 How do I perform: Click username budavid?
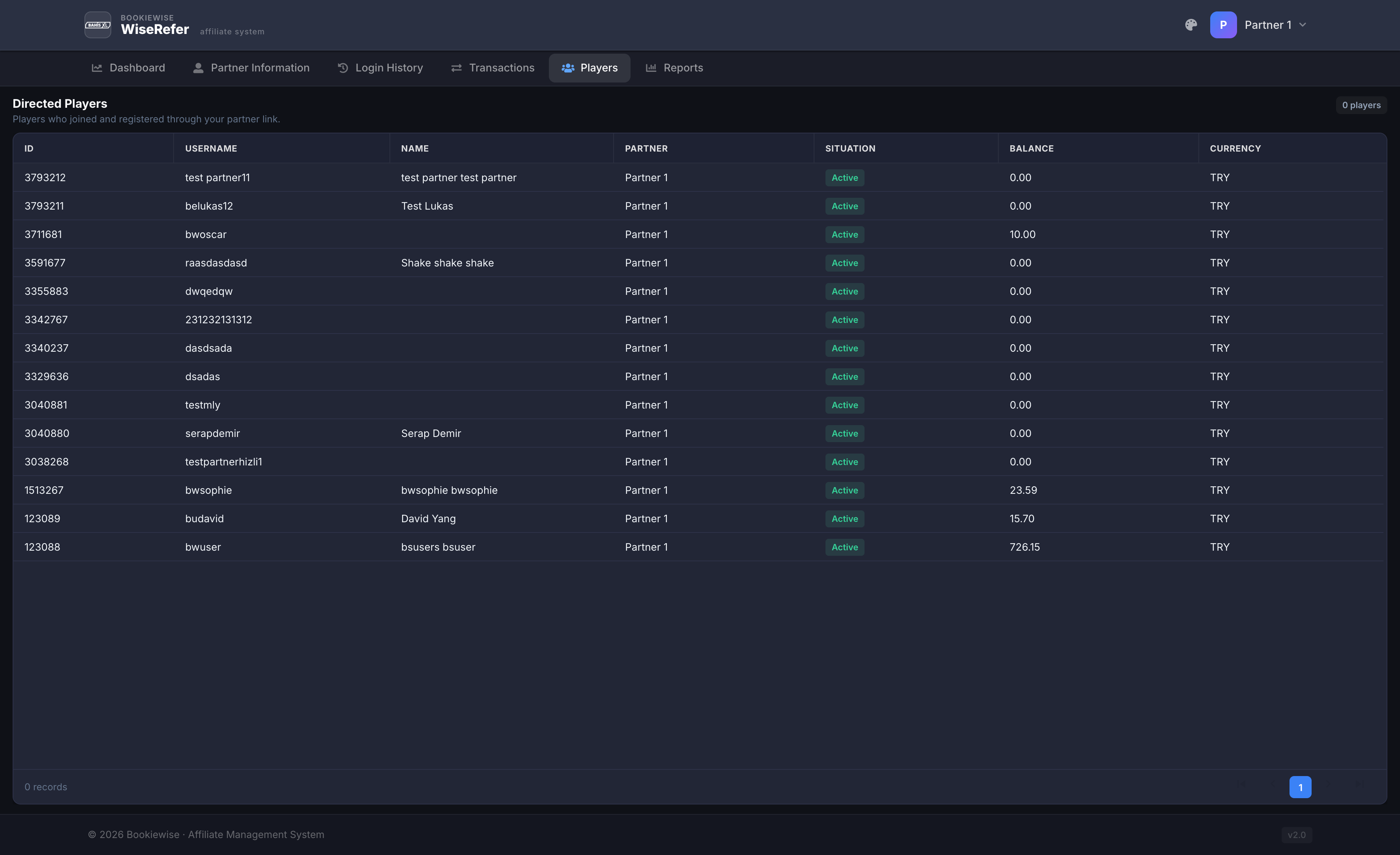click(x=204, y=518)
